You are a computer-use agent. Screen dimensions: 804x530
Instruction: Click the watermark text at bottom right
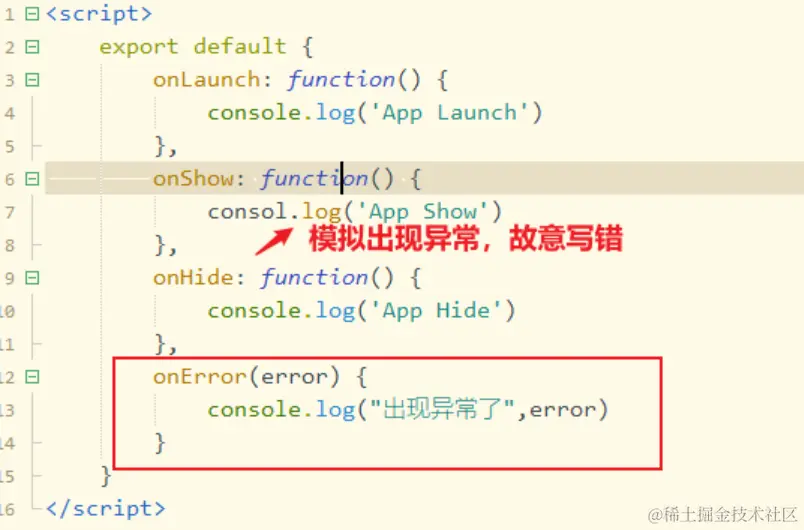pyautogui.click(x=722, y=514)
